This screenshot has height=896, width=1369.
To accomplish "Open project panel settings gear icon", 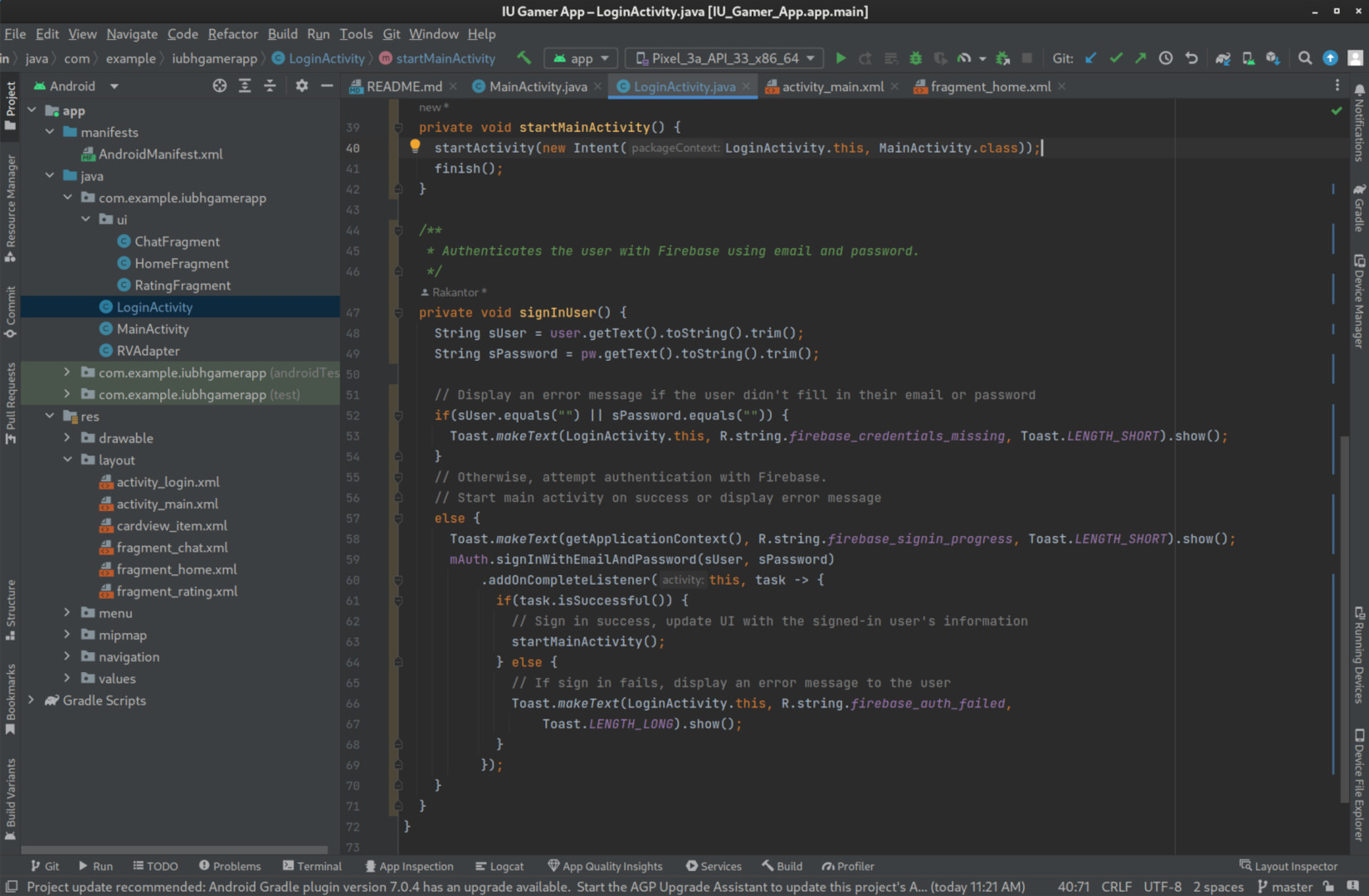I will pos(302,85).
